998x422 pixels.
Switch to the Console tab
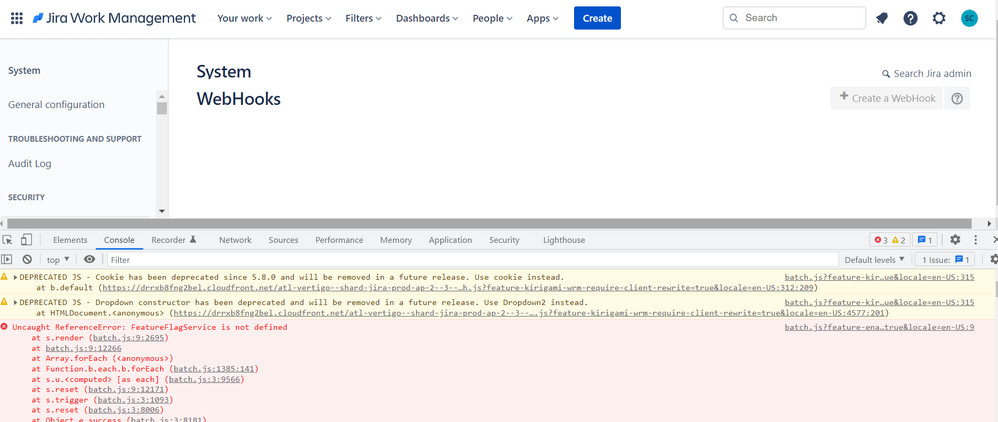click(x=119, y=240)
